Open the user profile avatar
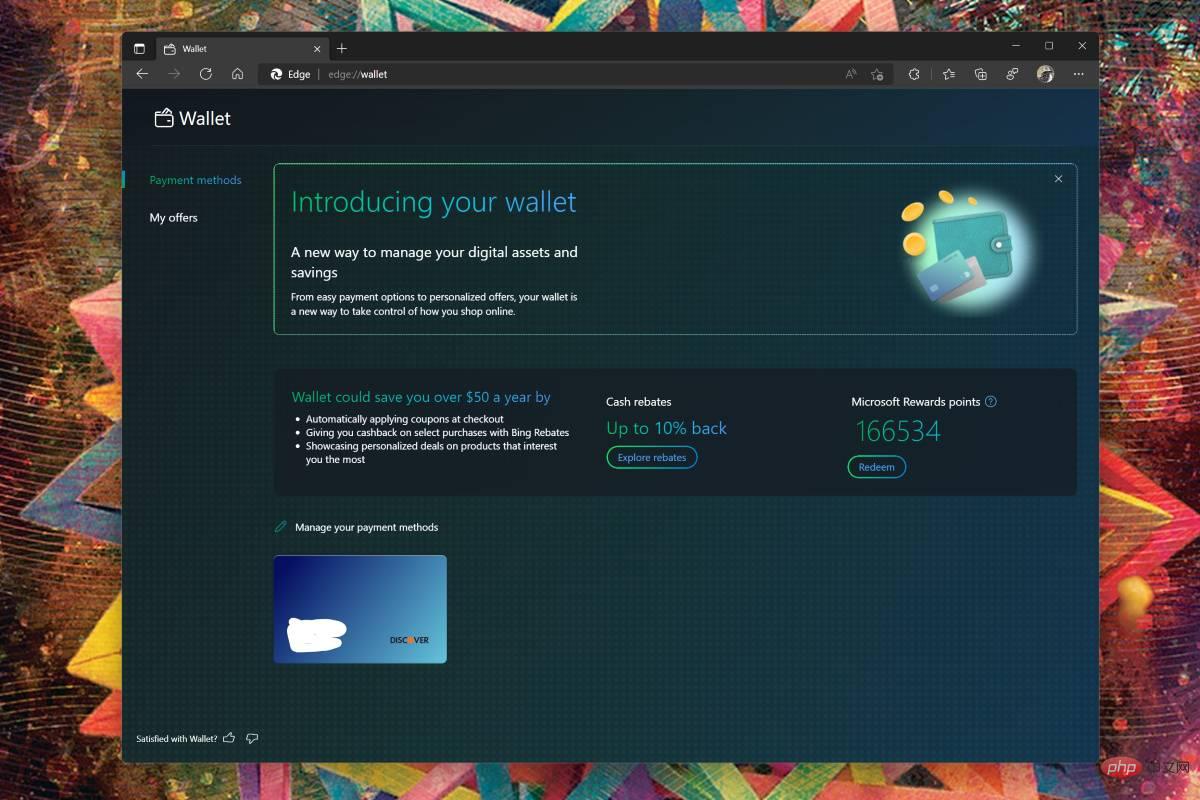The height and width of the screenshot is (800, 1200). [x=1045, y=74]
